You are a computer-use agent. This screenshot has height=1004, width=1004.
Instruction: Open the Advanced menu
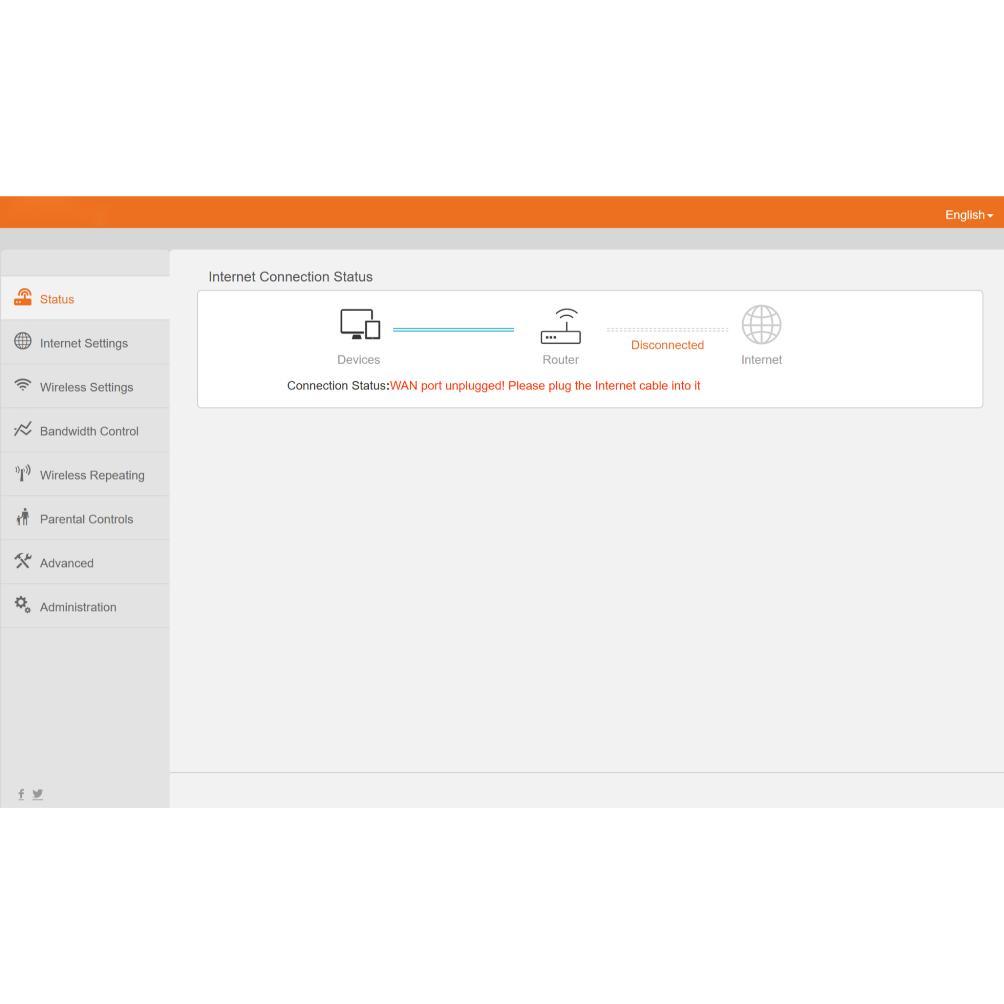tap(85, 563)
